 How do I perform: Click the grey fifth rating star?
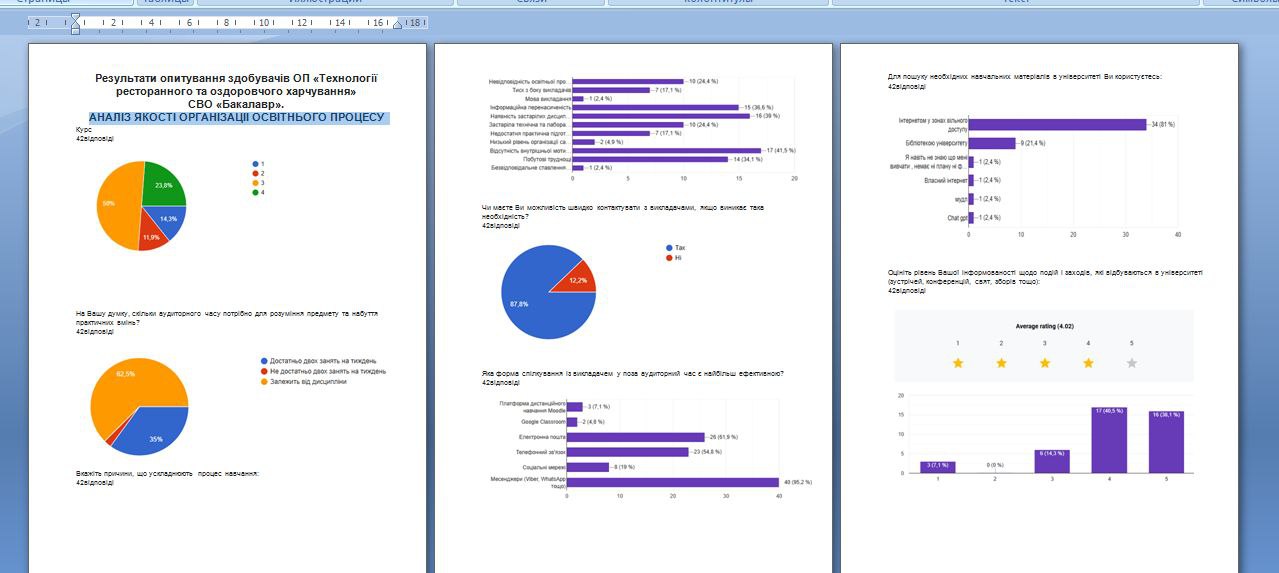point(1132,363)
